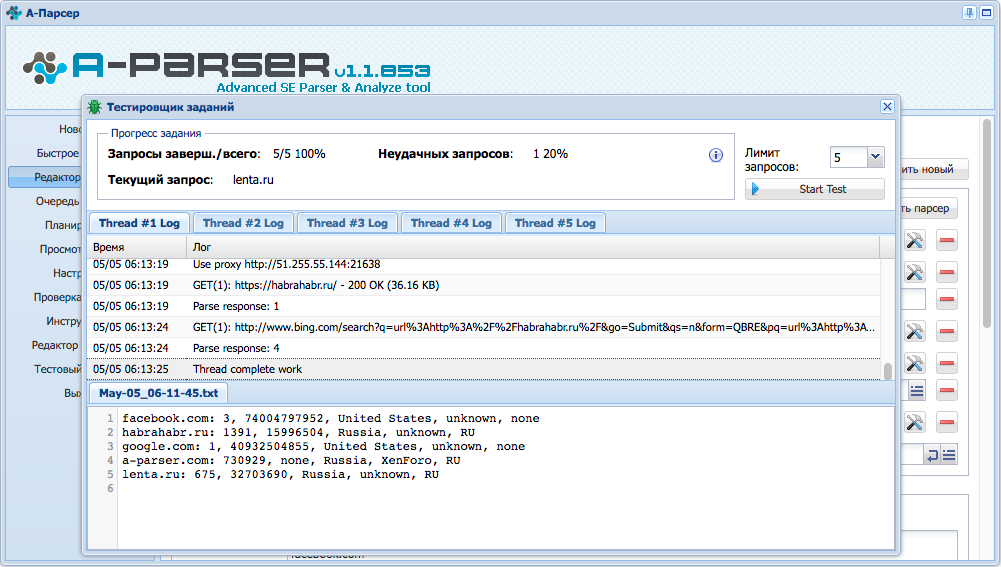The image size is (1001, 567).
Task: Click red minus next to the empty input field
Action: pos(947,299)
